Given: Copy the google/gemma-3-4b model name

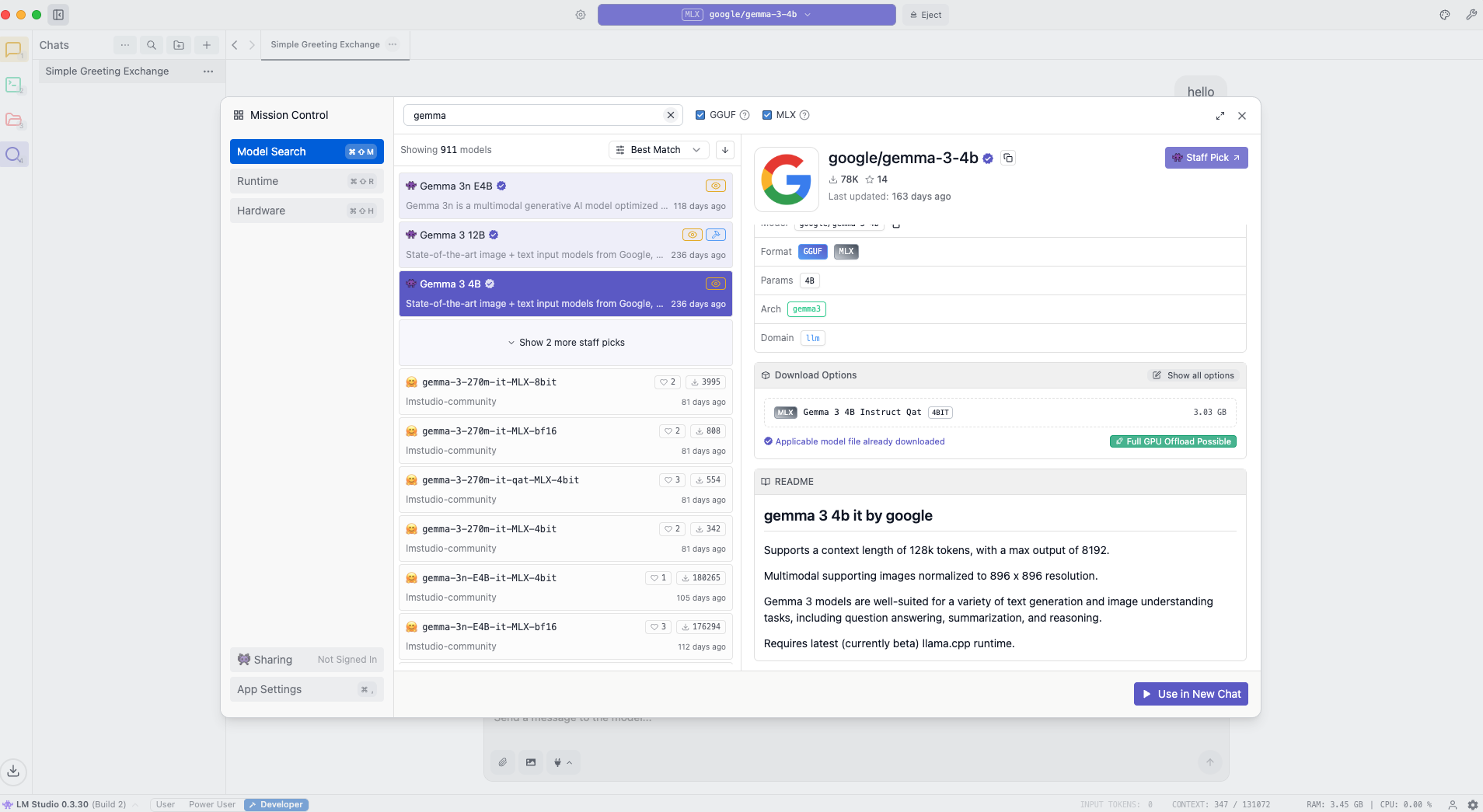Looking at the screenshot, I should (x=1008, y=158).
